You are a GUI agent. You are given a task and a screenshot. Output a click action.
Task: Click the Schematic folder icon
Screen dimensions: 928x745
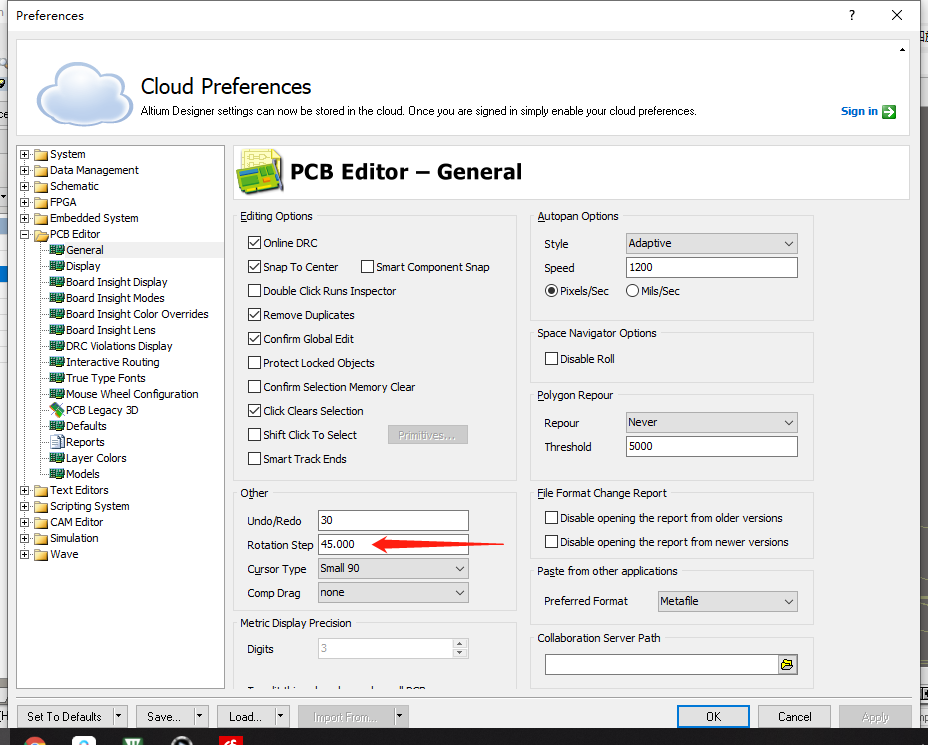pos(41,186)
